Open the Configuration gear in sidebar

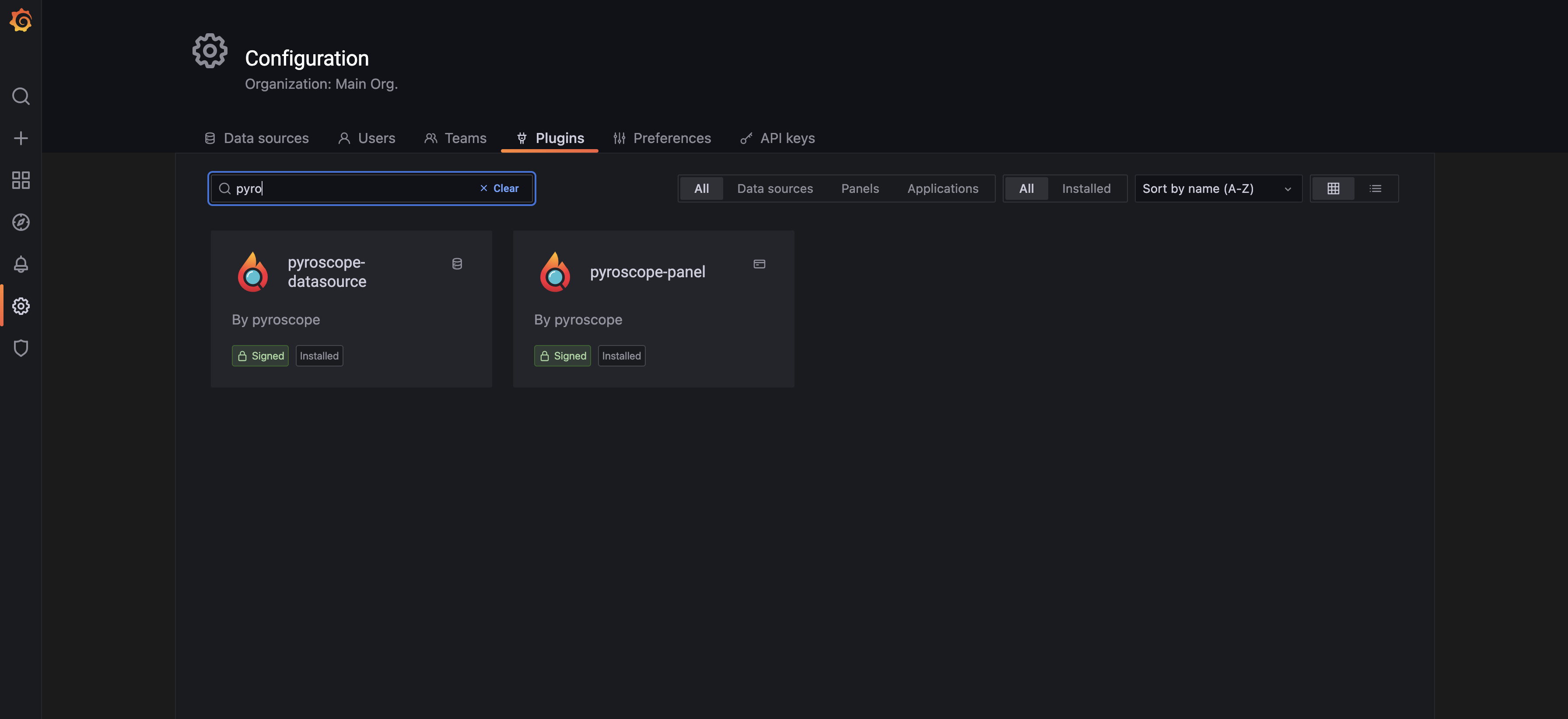21,306
